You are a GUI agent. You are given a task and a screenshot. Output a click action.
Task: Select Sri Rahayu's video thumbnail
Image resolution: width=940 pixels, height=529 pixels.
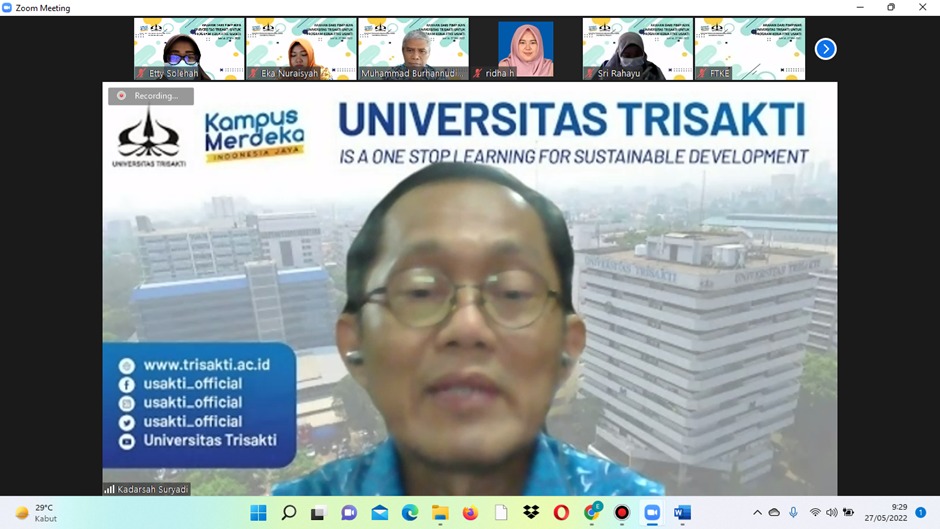638,49
